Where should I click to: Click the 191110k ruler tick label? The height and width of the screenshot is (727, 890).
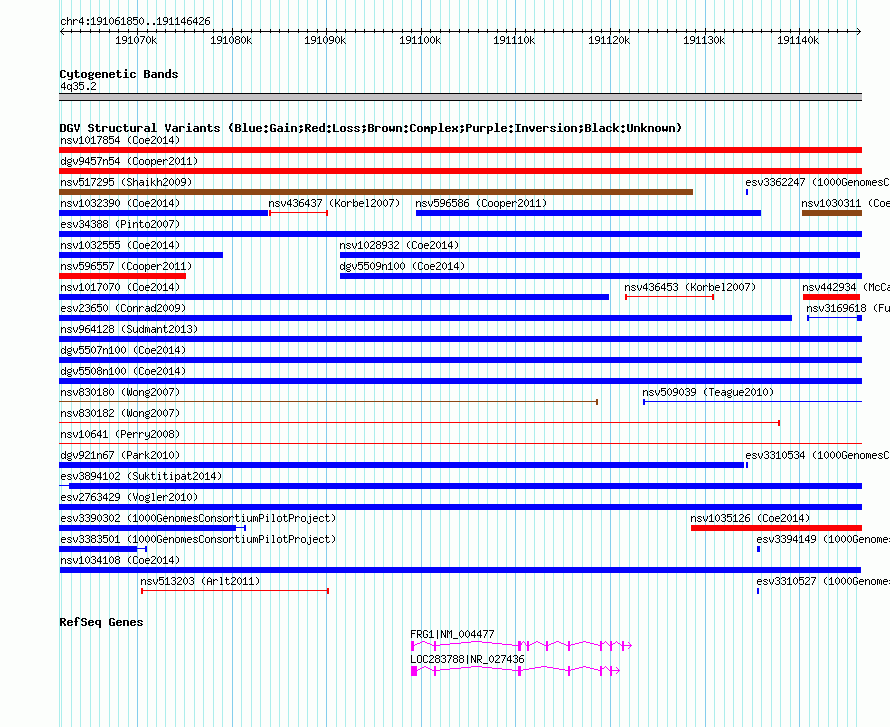514,40
